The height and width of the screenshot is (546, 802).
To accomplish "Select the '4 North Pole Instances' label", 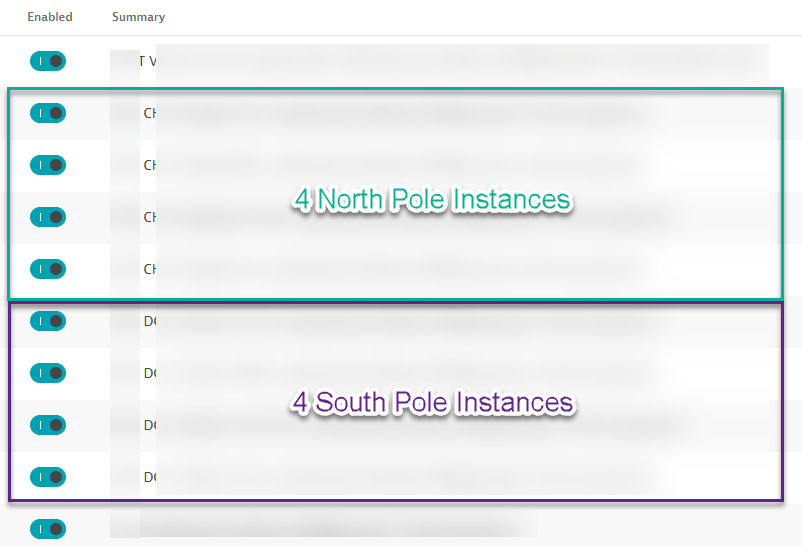I will click(432, 200).
